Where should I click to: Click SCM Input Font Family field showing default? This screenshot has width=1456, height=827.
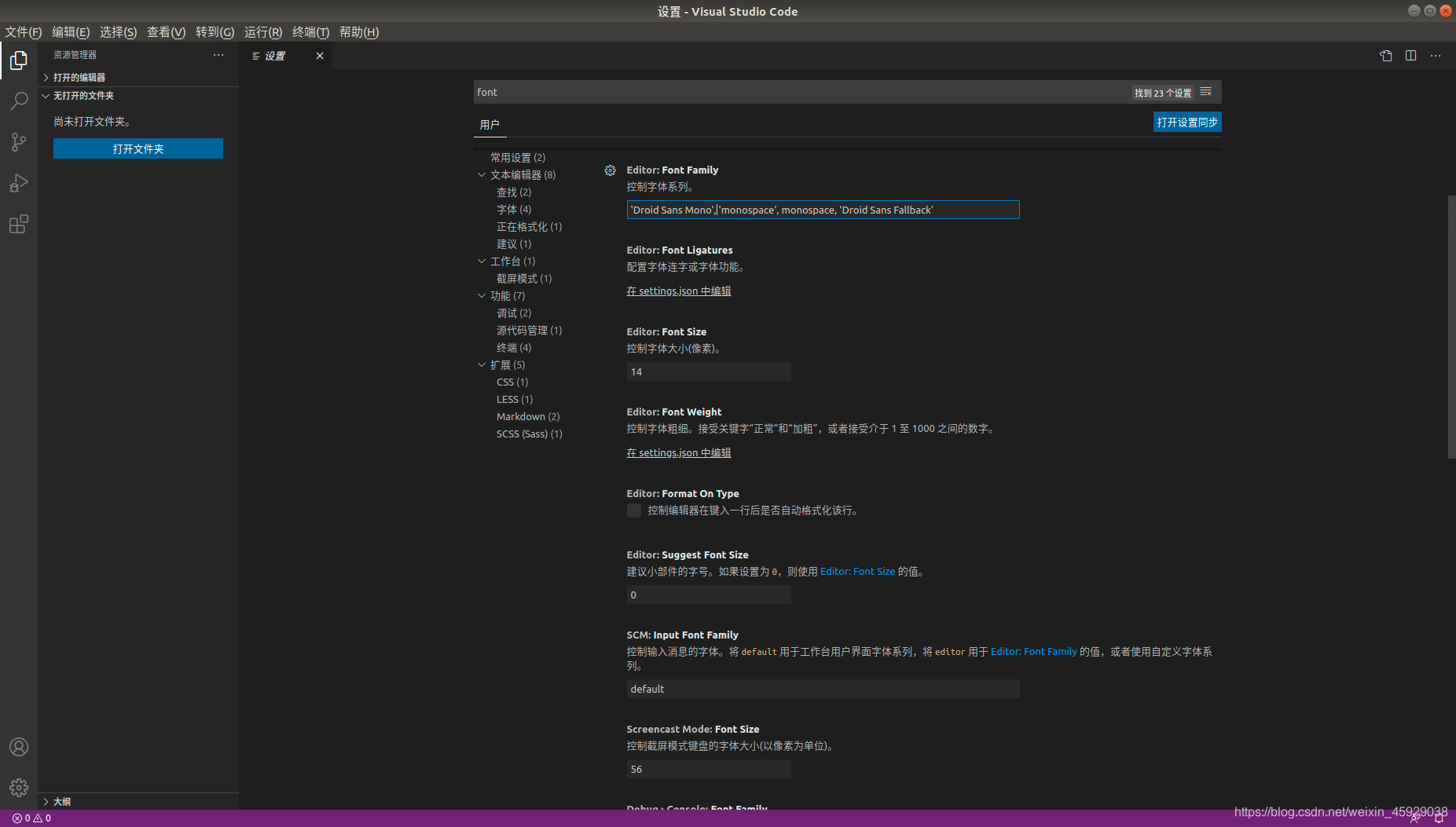point(823,689)
